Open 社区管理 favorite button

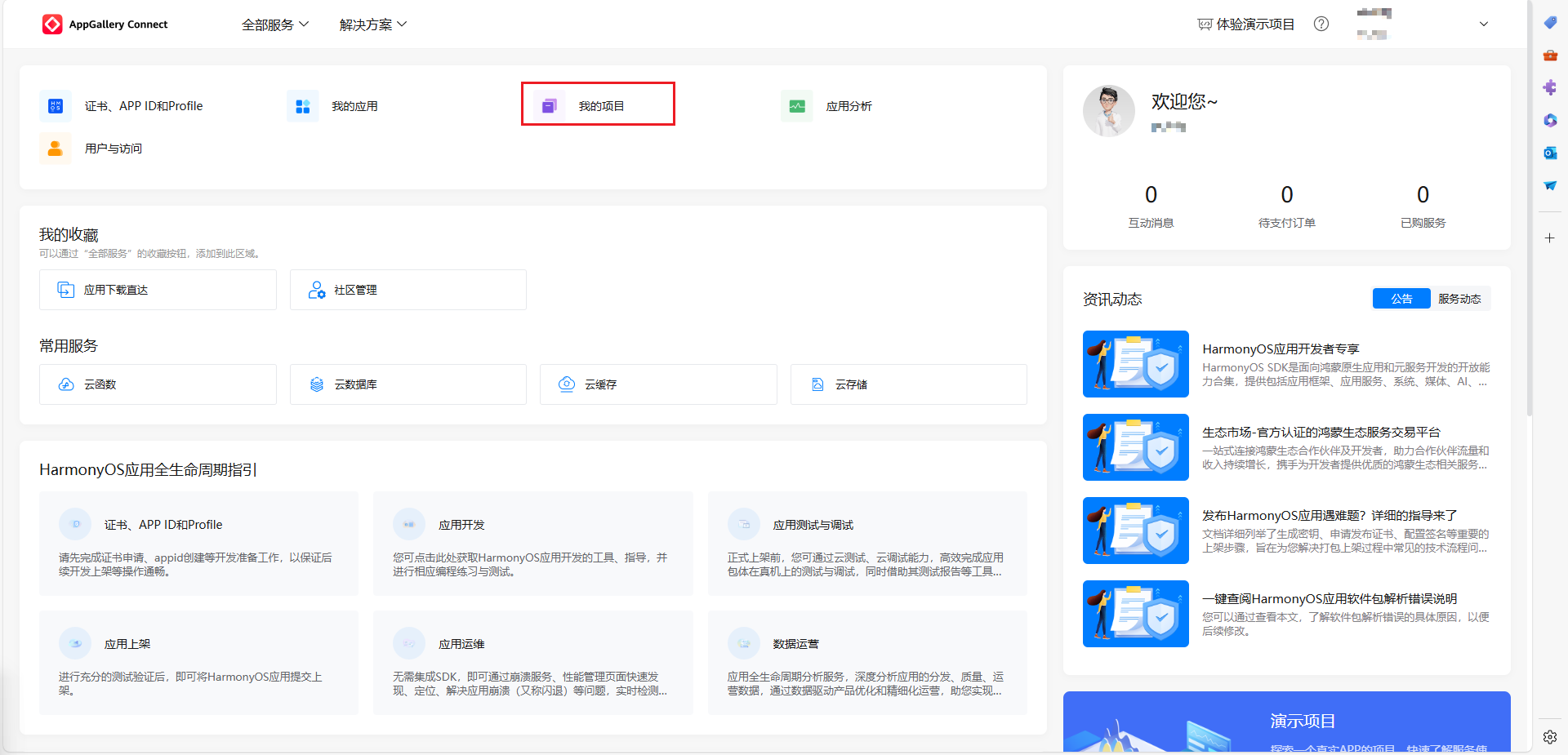(408, 290)
